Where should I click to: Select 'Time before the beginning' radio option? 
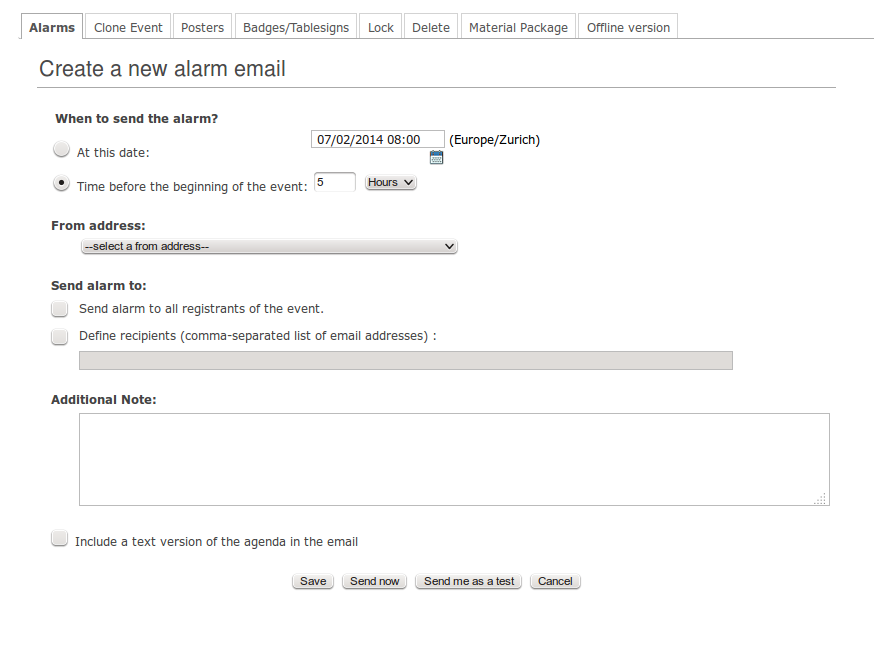pyautogui.click(x=61, y=183)
